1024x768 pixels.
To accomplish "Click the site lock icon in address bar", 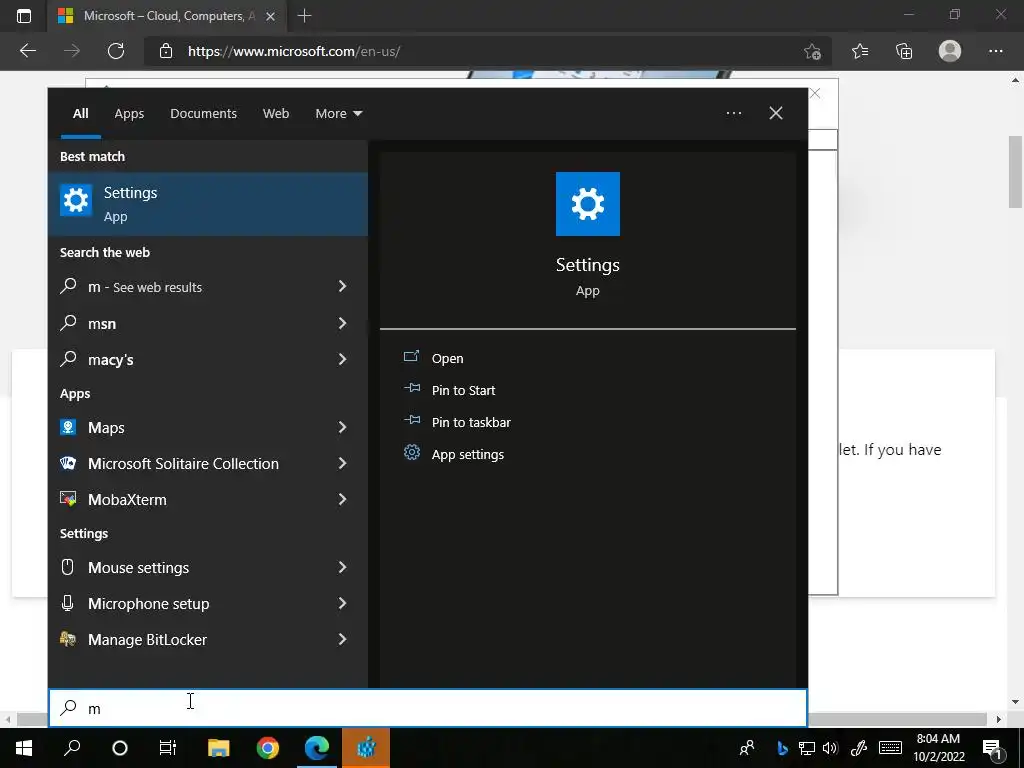I will 166,51.
